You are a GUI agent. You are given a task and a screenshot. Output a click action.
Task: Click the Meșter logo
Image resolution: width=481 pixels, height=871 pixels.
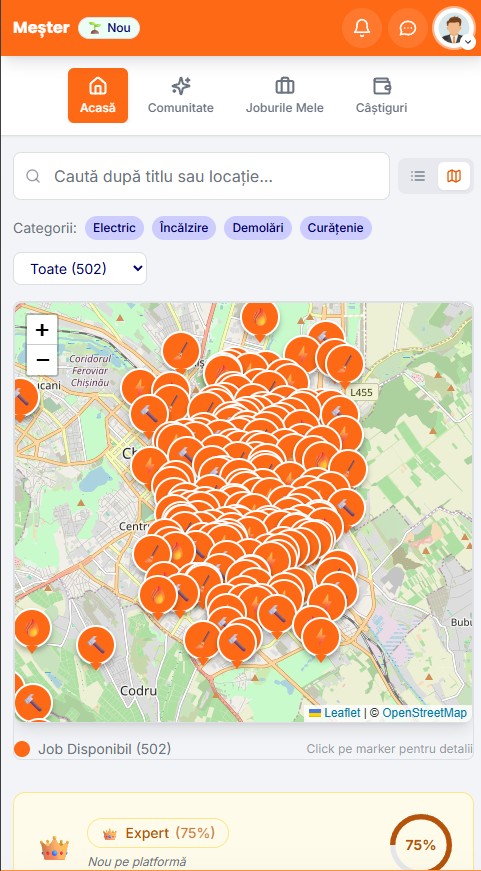pyautogui.click(x=41, y=27)
